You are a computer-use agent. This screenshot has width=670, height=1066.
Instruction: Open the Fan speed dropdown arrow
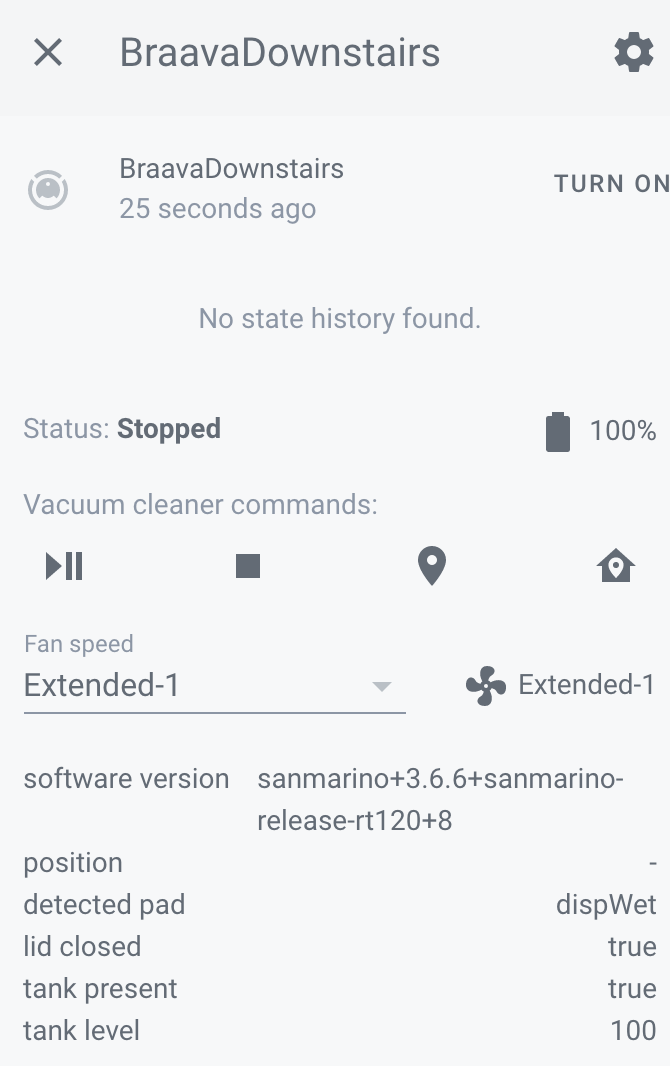tap(382, 686)
